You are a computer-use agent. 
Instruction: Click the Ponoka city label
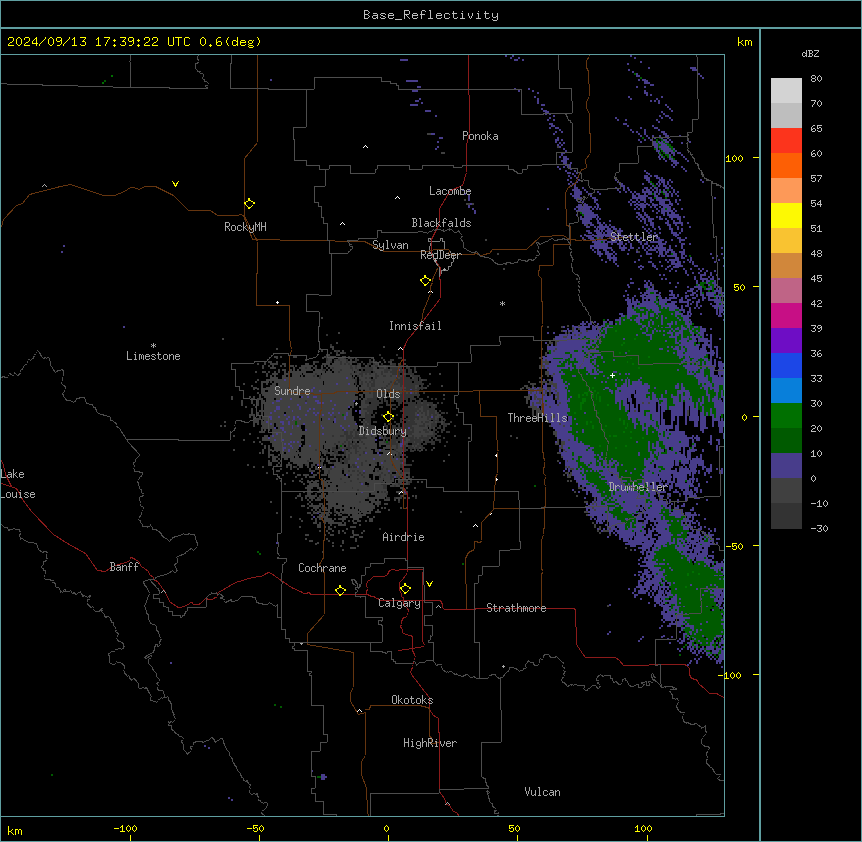(x=480, y=136)
